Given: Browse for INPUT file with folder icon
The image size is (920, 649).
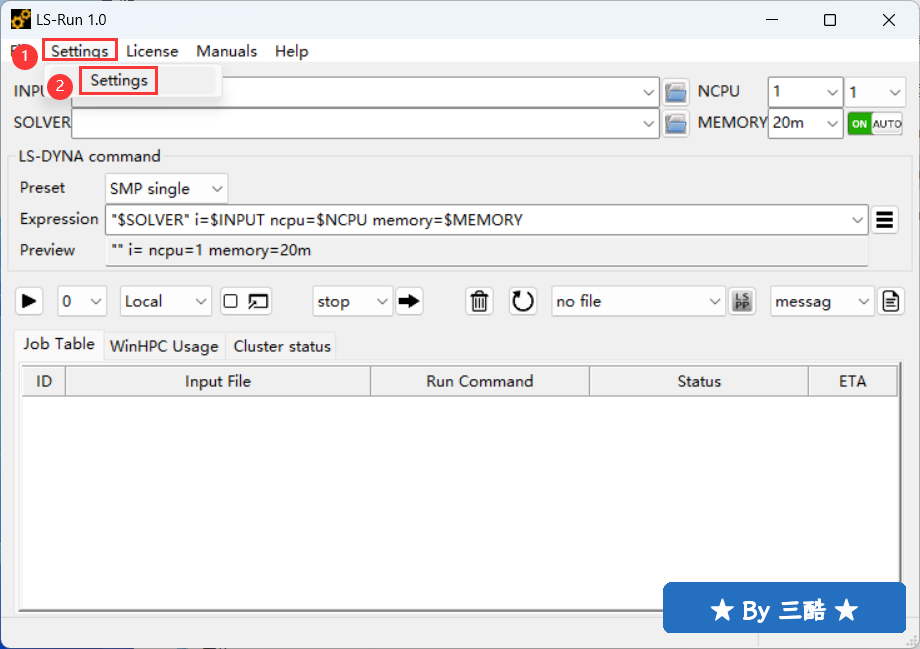Looking at the screenshot, I should (675, 92).
